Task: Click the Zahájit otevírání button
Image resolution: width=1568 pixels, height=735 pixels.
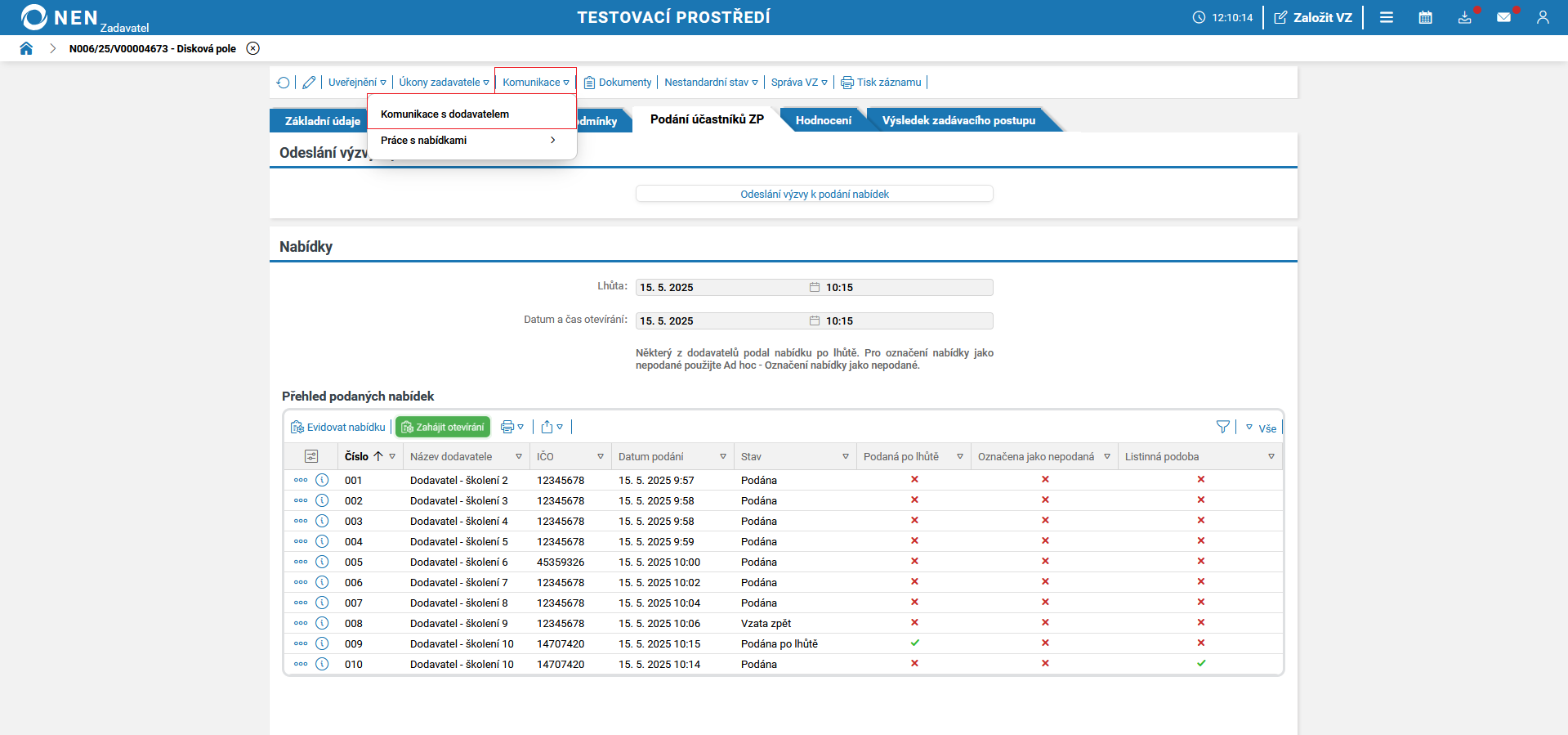Action: tap(443, 427)
